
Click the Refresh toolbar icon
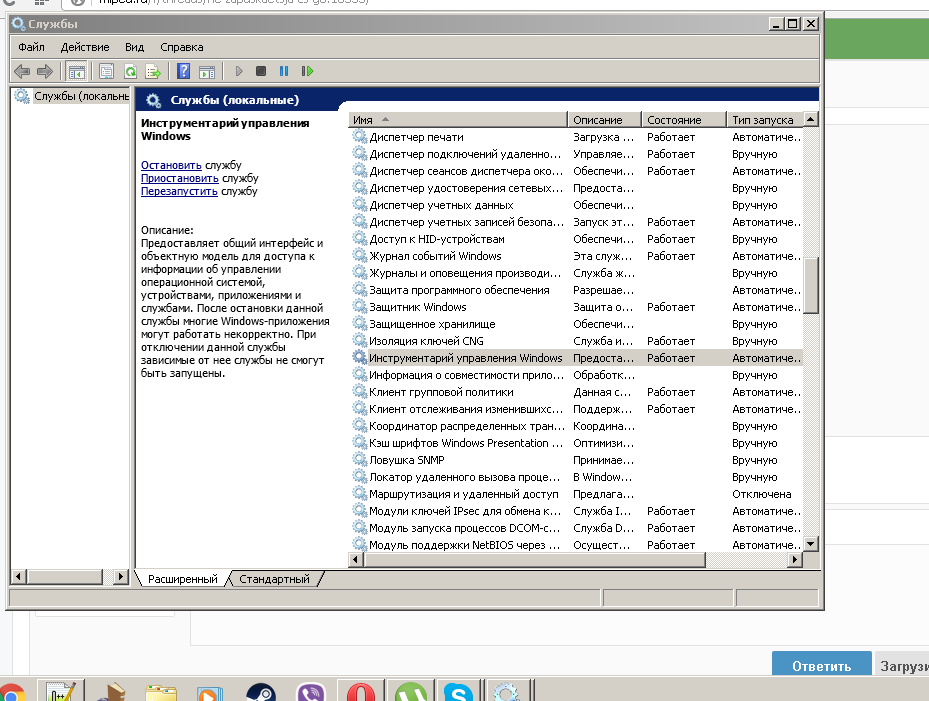(130, 72)
